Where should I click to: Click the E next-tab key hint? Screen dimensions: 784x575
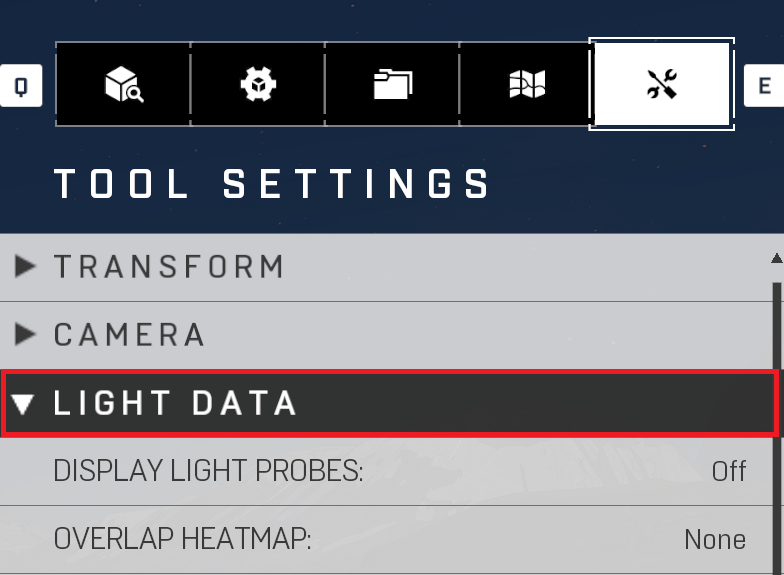pyautogui.click(x=764, y=86)
